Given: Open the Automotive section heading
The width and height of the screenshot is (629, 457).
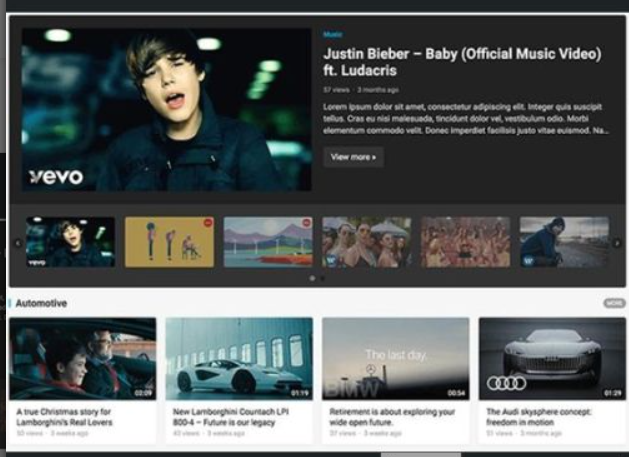Looking at the screenshot, I should (x=41, y=303).
